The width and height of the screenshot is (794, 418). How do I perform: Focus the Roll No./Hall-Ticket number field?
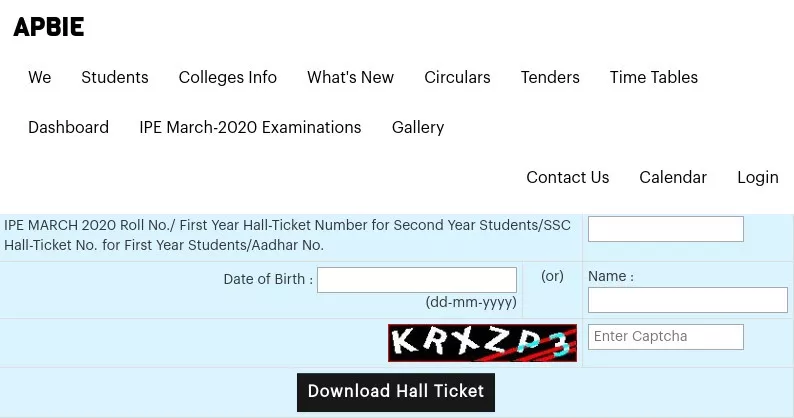pos(665,229)
